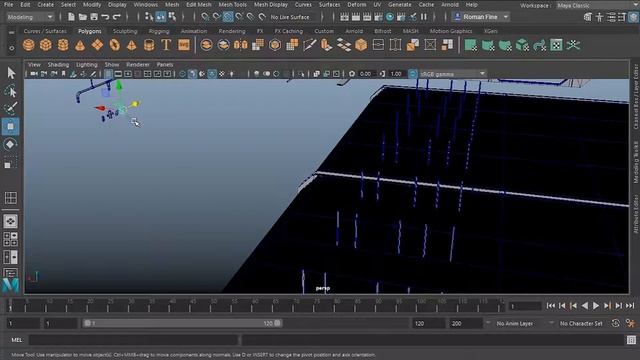This screenshot has width=640, height=360.
Task: Switch to the Sculpting shelf tab
Action: 125,31
